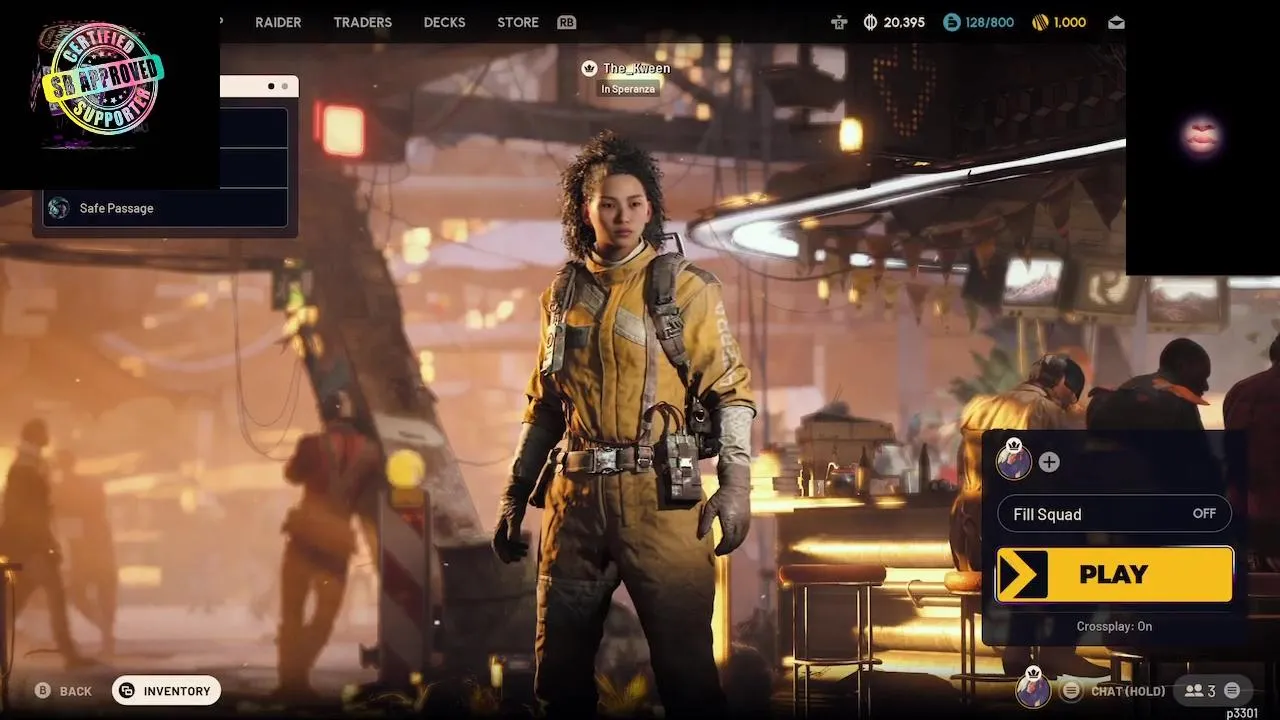Open the raider outfit shirt icon
Viewport: 1280px width, 720px height.
839,22
